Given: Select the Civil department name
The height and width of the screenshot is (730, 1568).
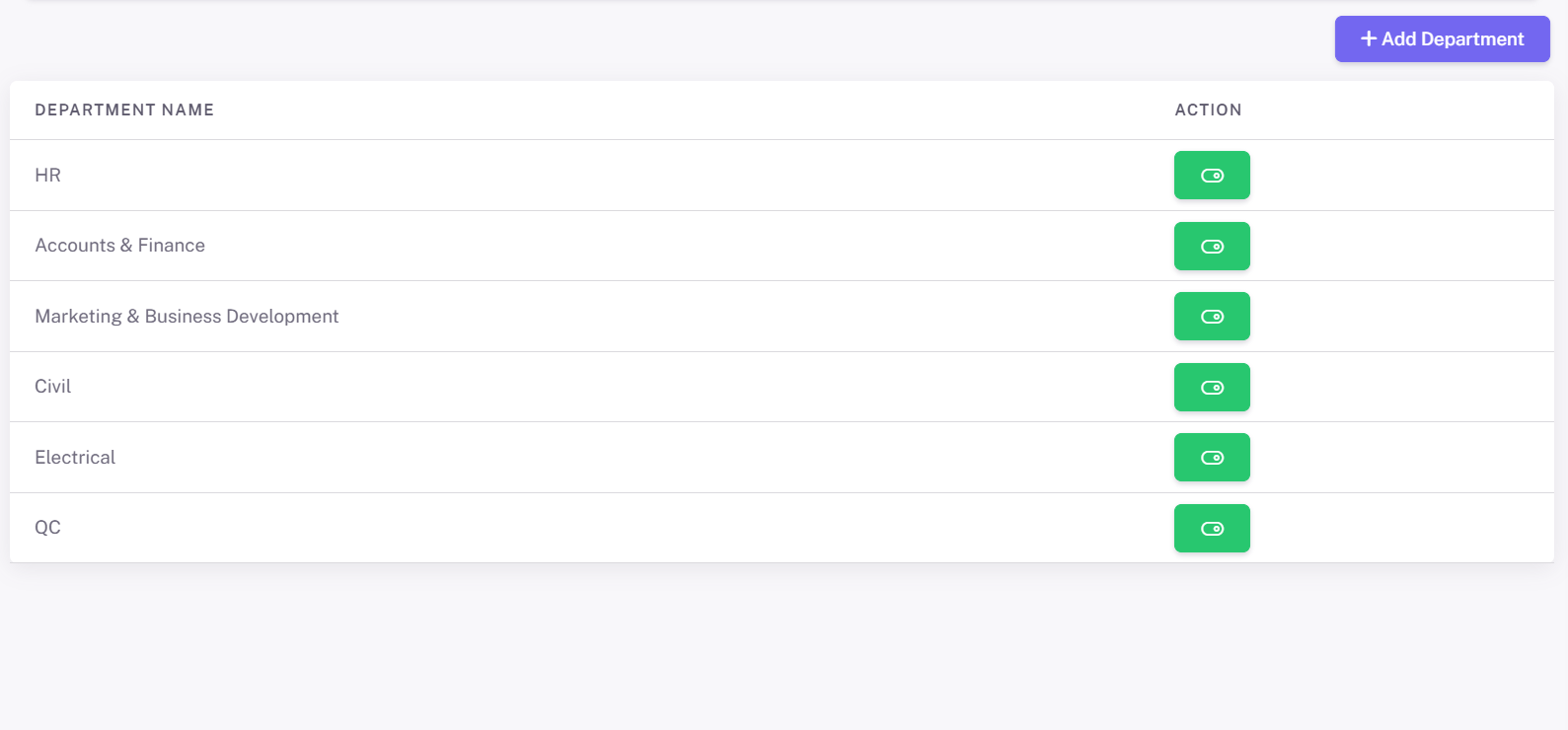Looking at the screenshot, I should (53, 387).
